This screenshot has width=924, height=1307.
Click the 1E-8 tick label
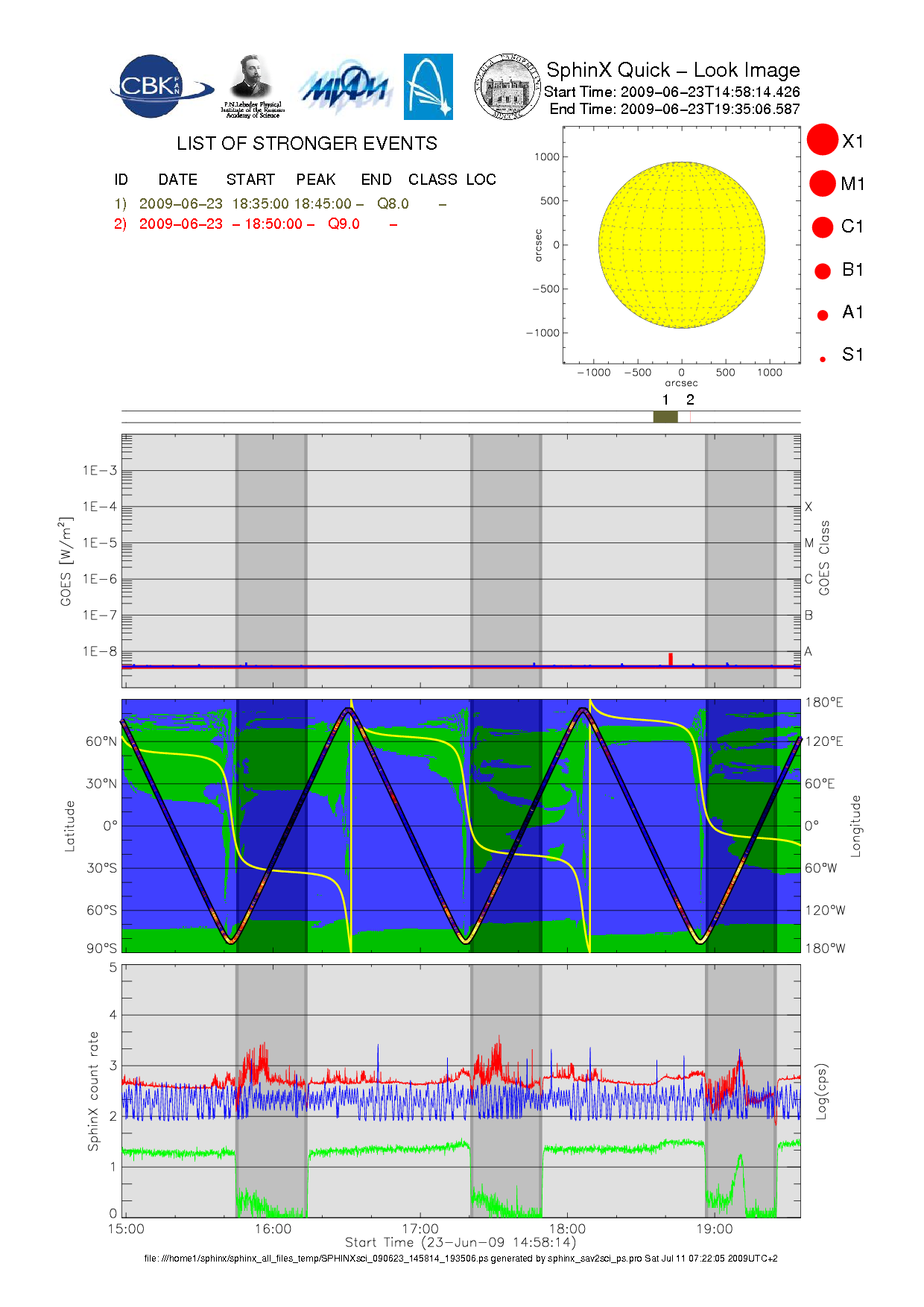coord(100,651)
